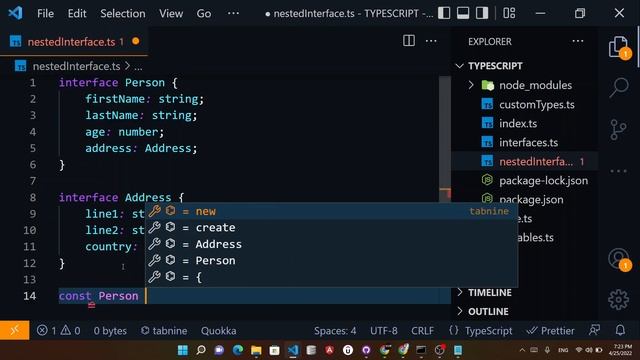Click nestedInterface.ts in the breadcrumb

76,66
